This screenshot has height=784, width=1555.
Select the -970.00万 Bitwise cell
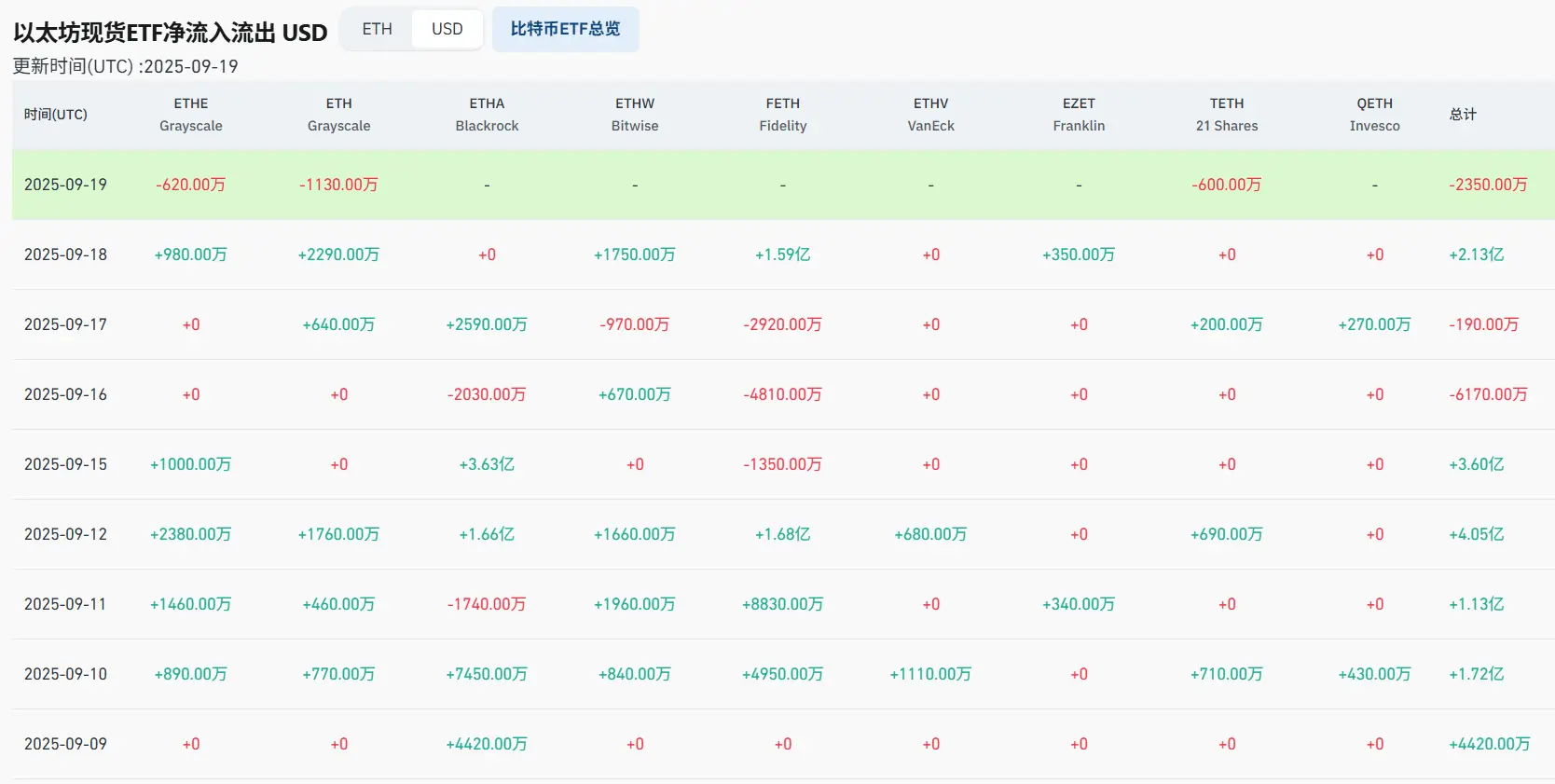point(635,324)
